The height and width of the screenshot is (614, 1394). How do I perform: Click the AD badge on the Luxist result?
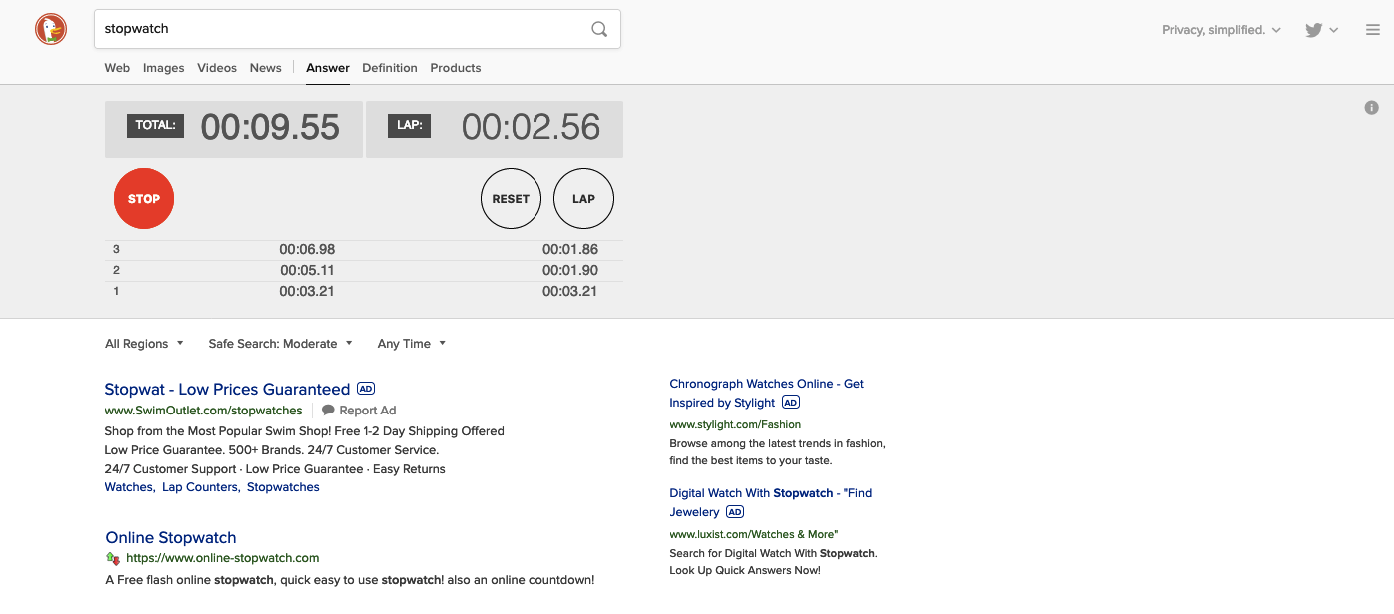click(735, 511)
